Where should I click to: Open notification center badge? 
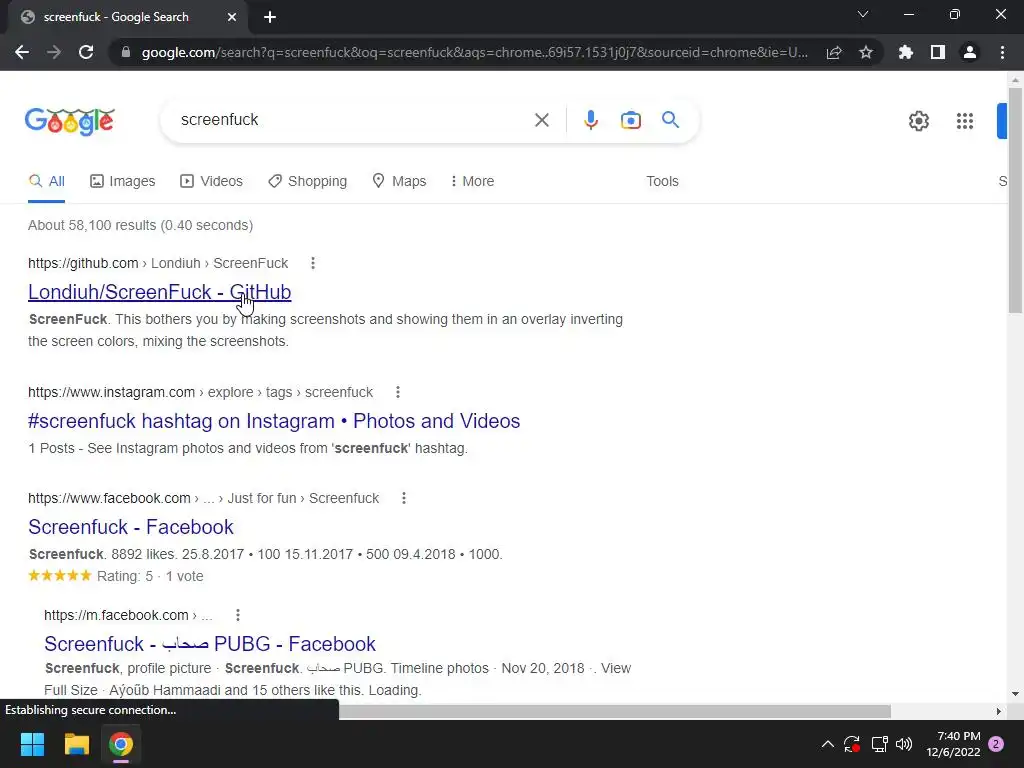point(996,744)
